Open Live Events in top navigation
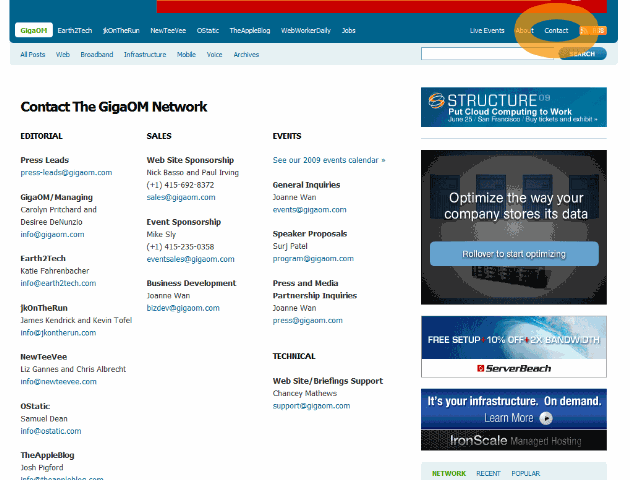Viewport: 630px width, 480px height. tap(487, 30)
